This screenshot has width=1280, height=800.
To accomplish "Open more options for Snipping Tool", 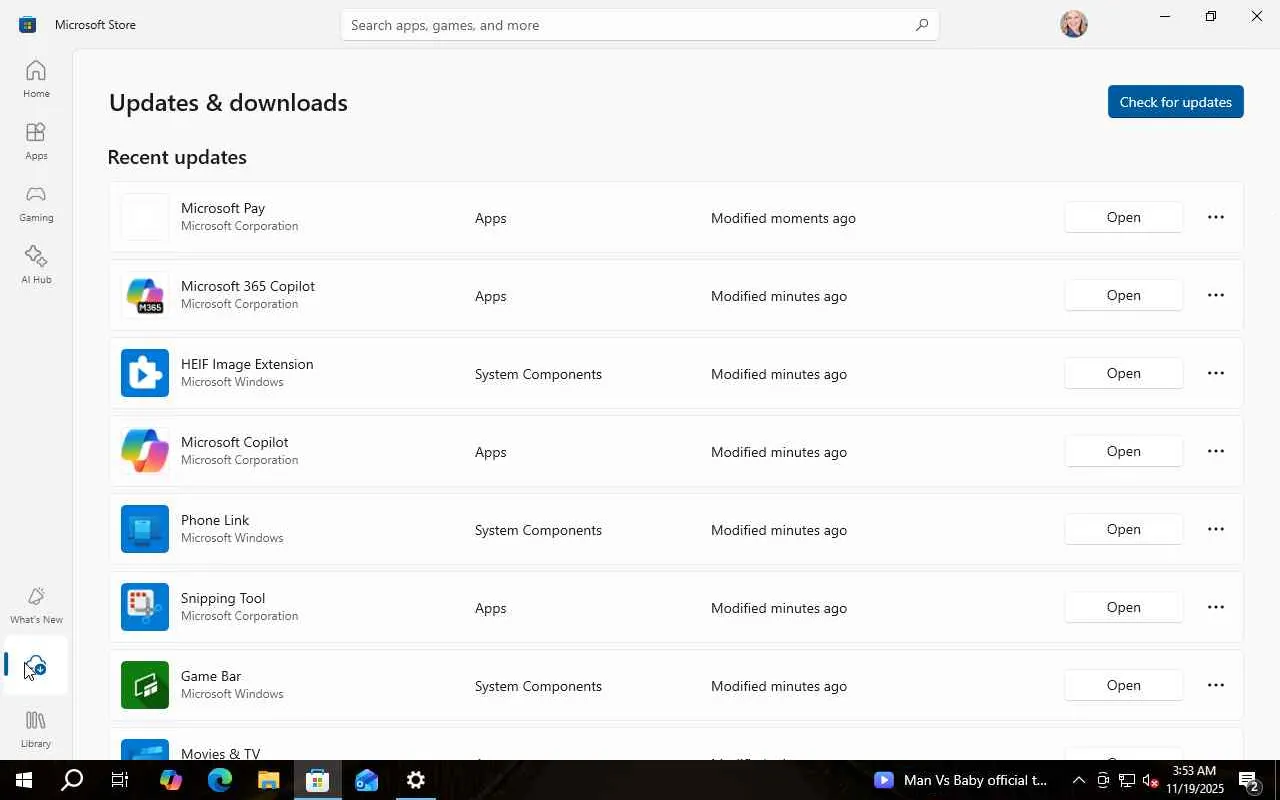I will tap(1216, 607).
